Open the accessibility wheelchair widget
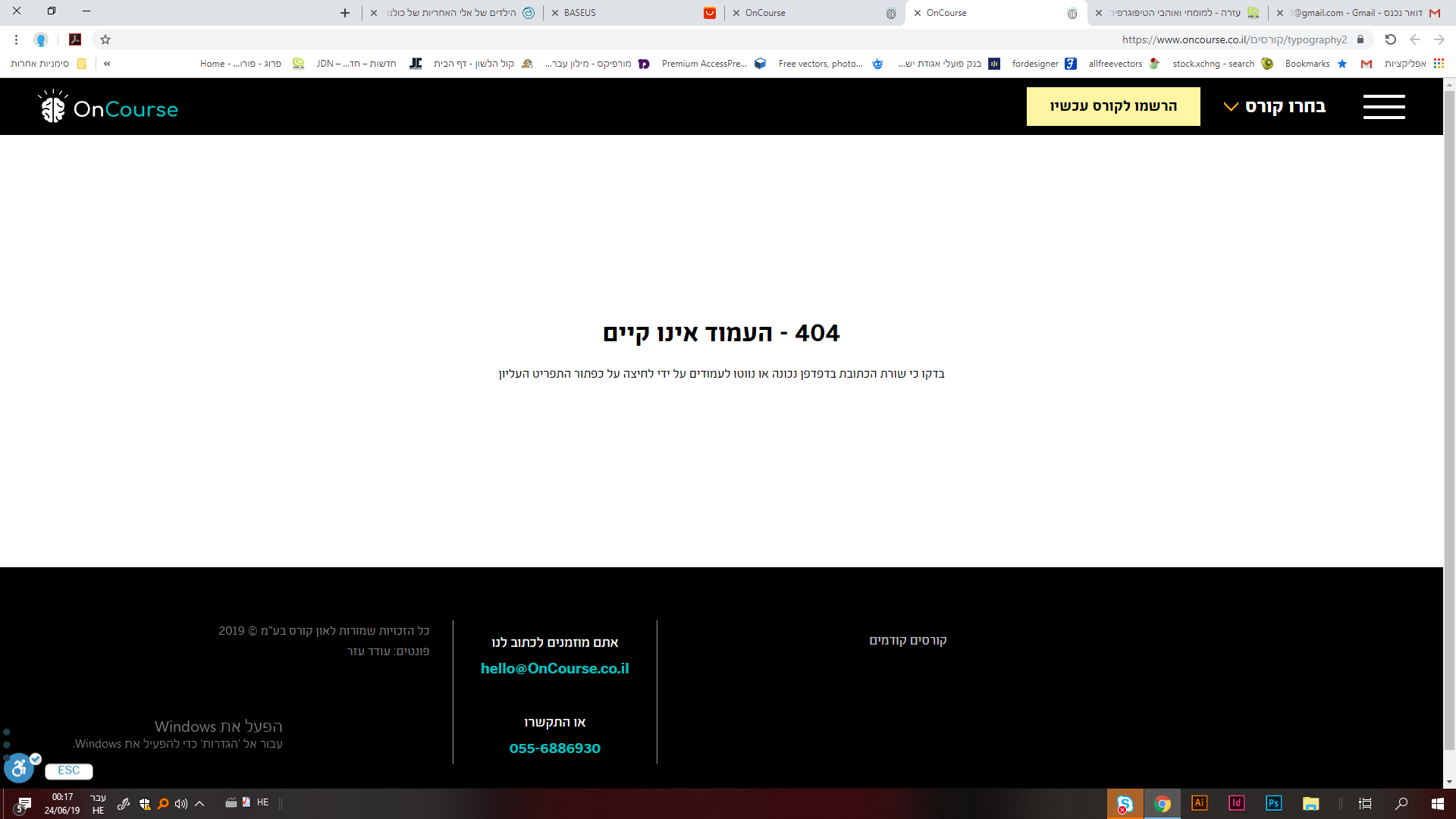Viewport: 1456px width, 819px height. tap(19, 769)
